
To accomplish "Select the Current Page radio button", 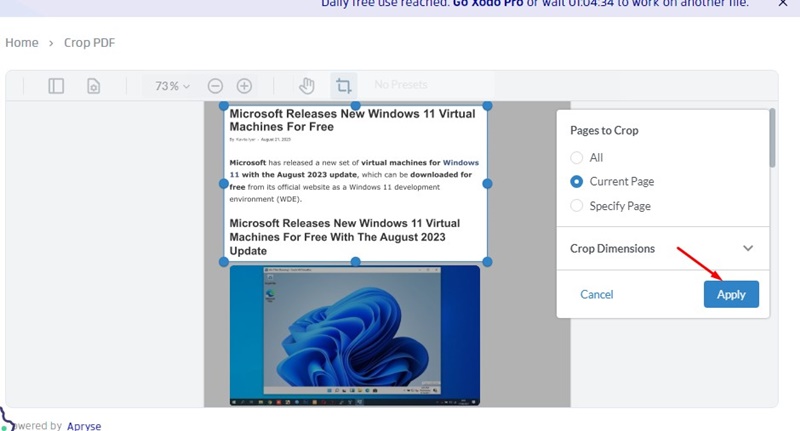I will 577,182.
